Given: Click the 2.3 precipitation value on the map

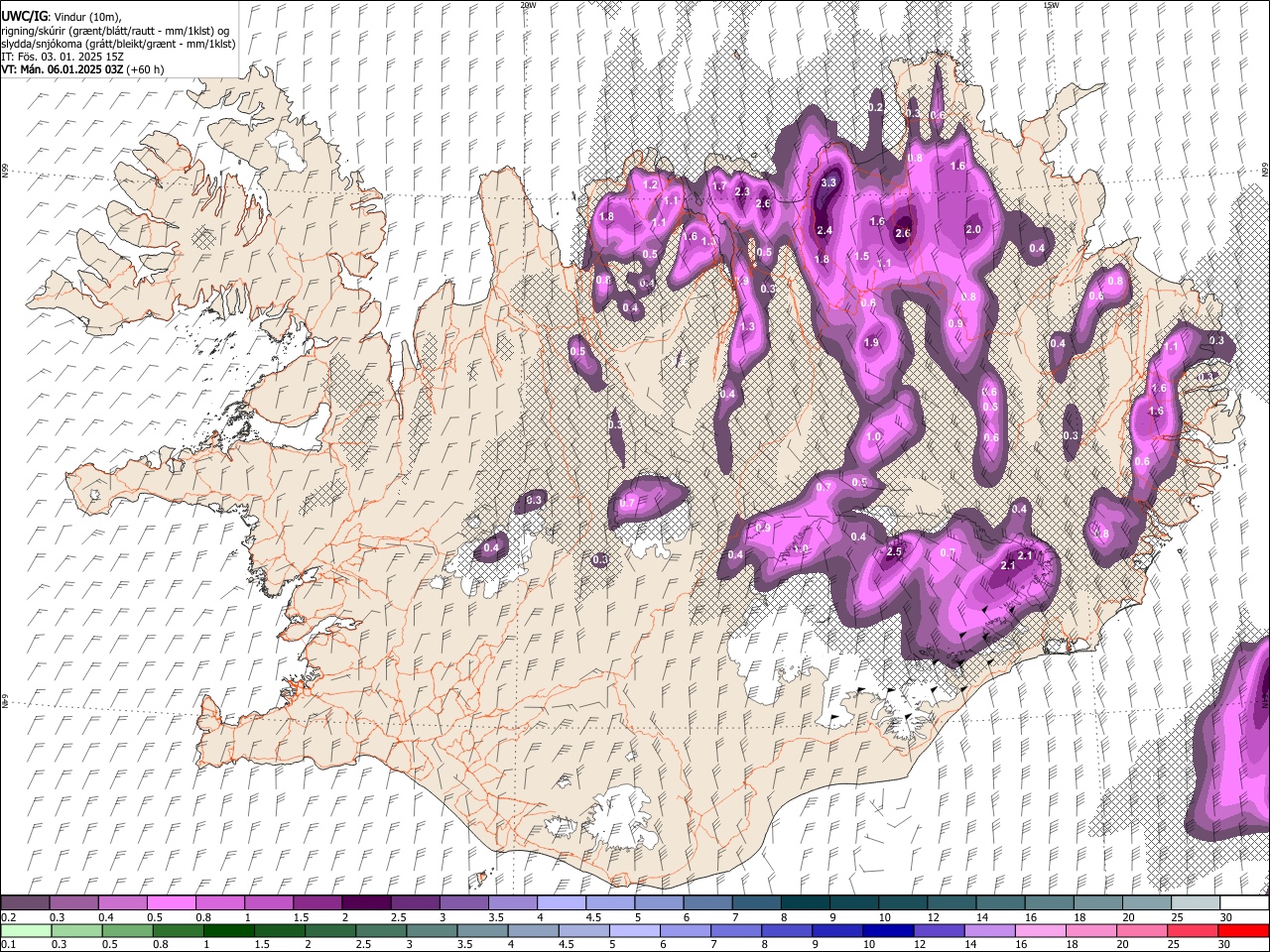Looking at the screenshot, I should (x=742, y=191).
